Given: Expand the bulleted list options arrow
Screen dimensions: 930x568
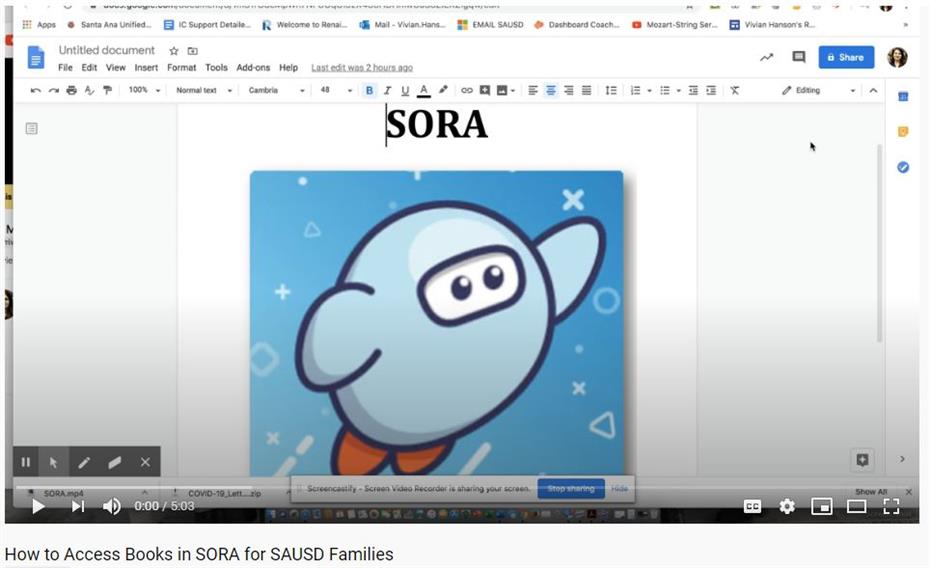Looking at the screenshot, I should [679, 91].
